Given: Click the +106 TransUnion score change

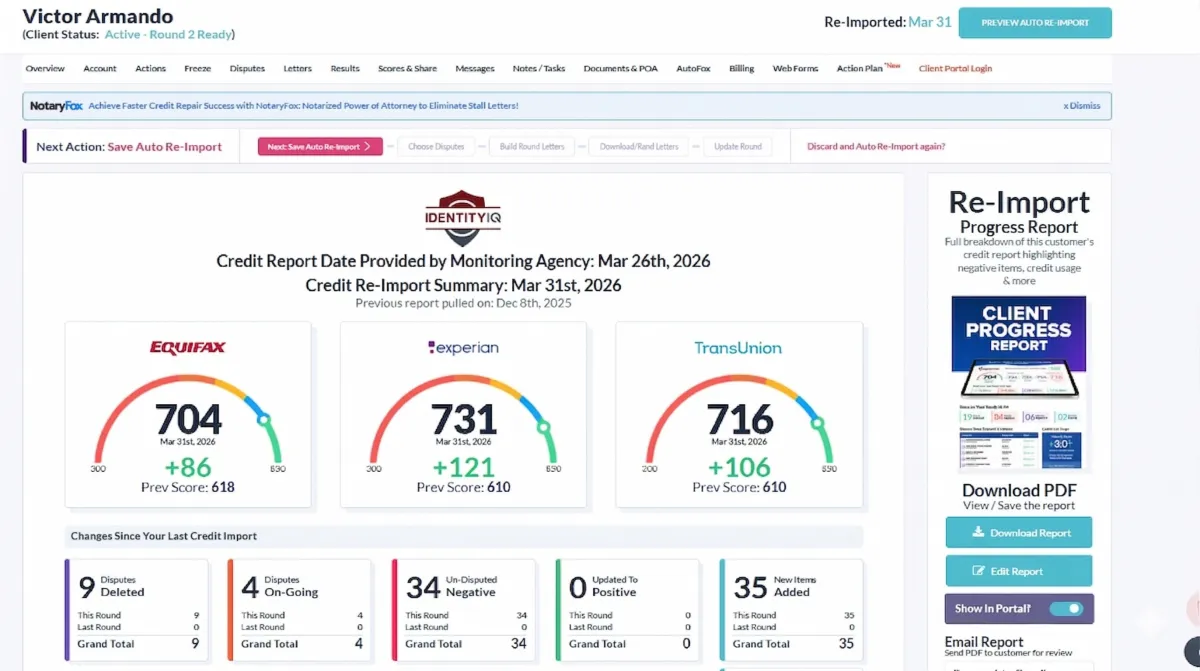Looking at the screenshot, I should [x=739, y=467].
